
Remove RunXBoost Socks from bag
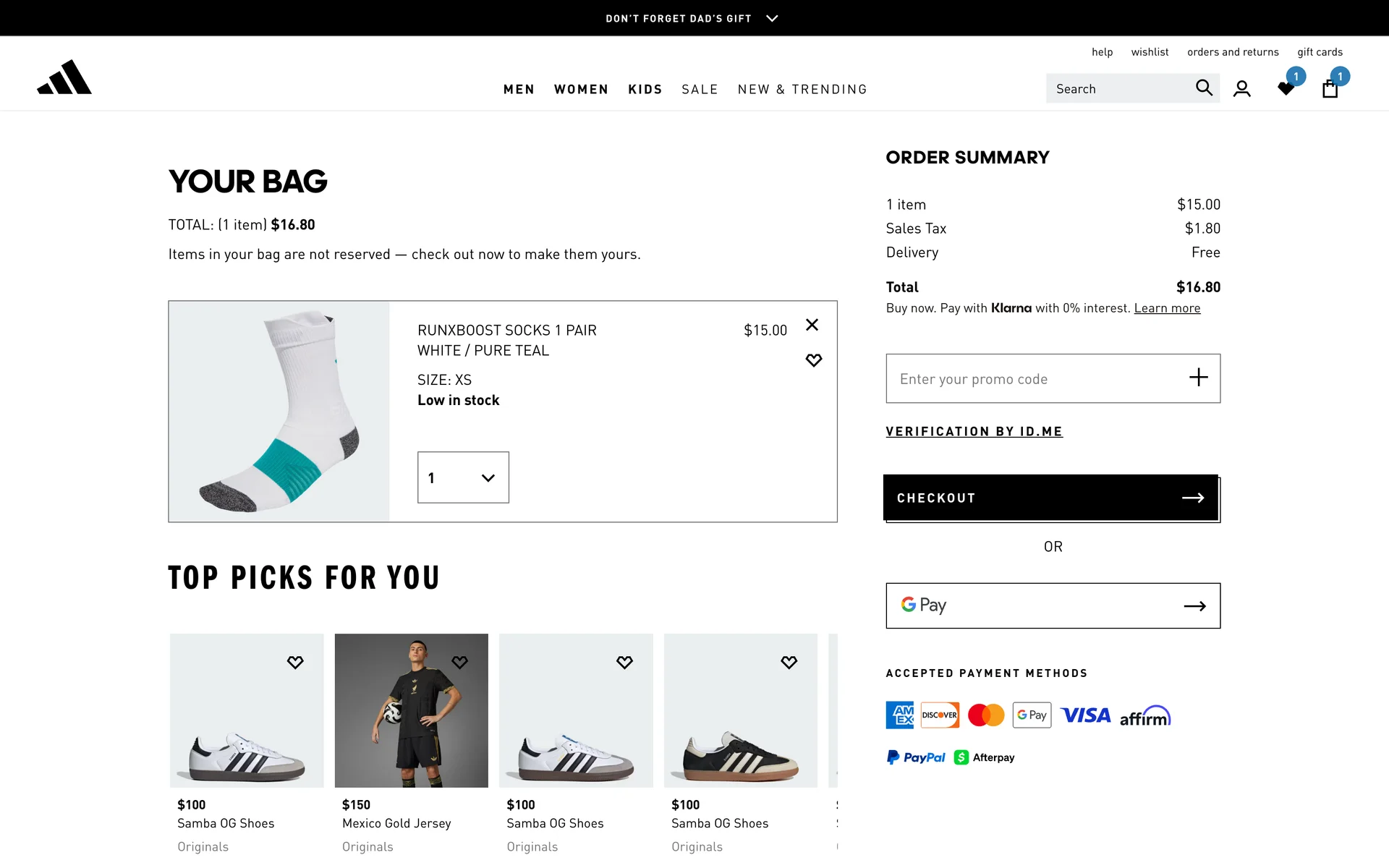pyautogui.click(x=812, y=325)
